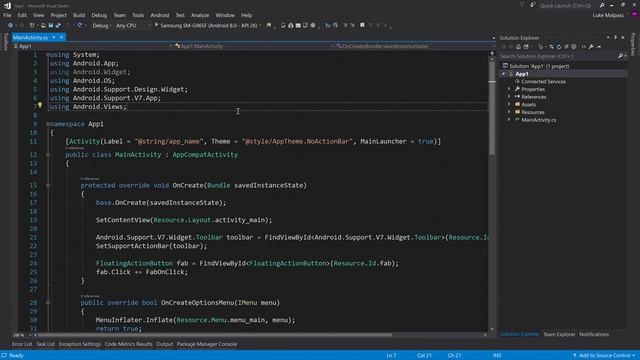Open the Samsung SM-G965F device dropdown arrow
640x360 pixels.
pyautogui.click(x=260, y=25)
